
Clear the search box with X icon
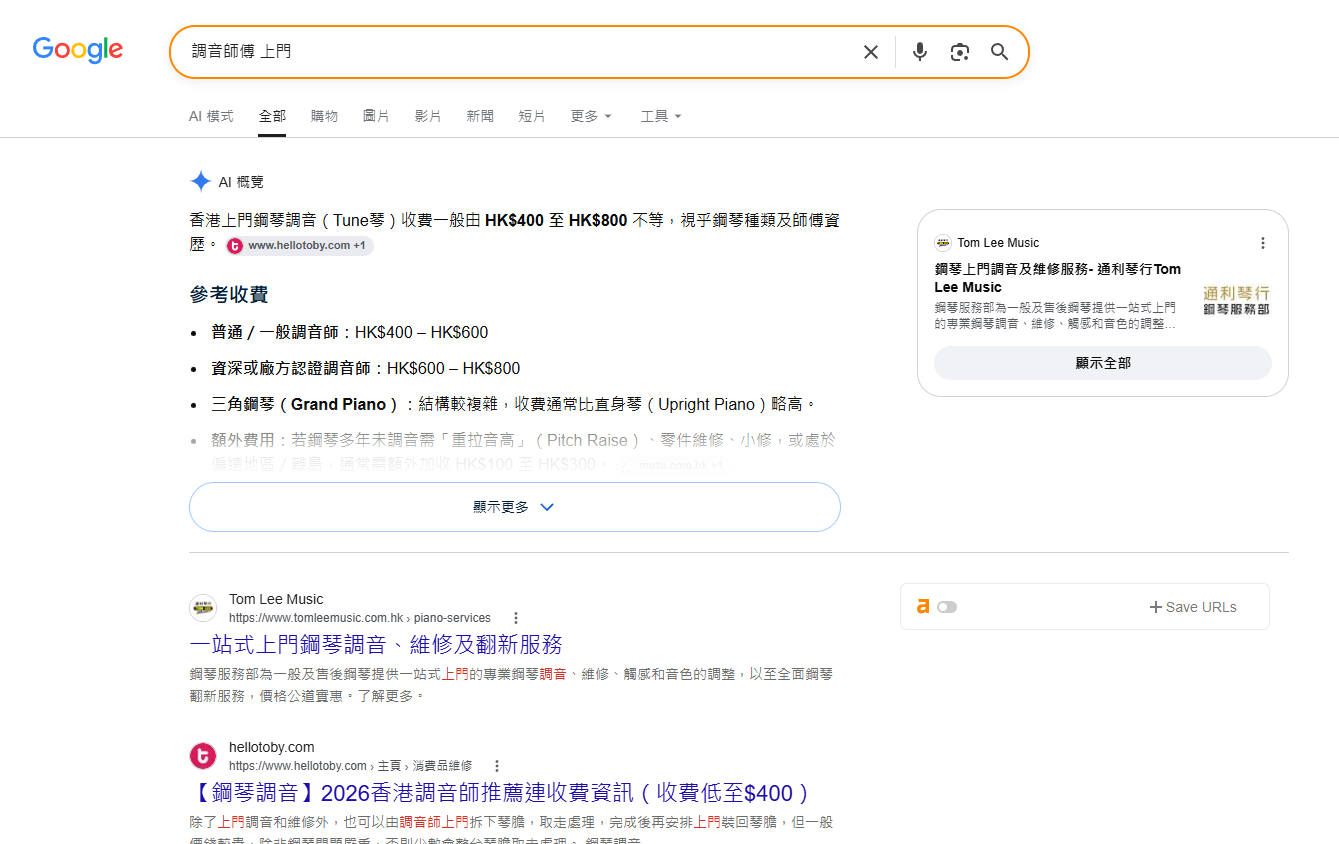(871, 52)
